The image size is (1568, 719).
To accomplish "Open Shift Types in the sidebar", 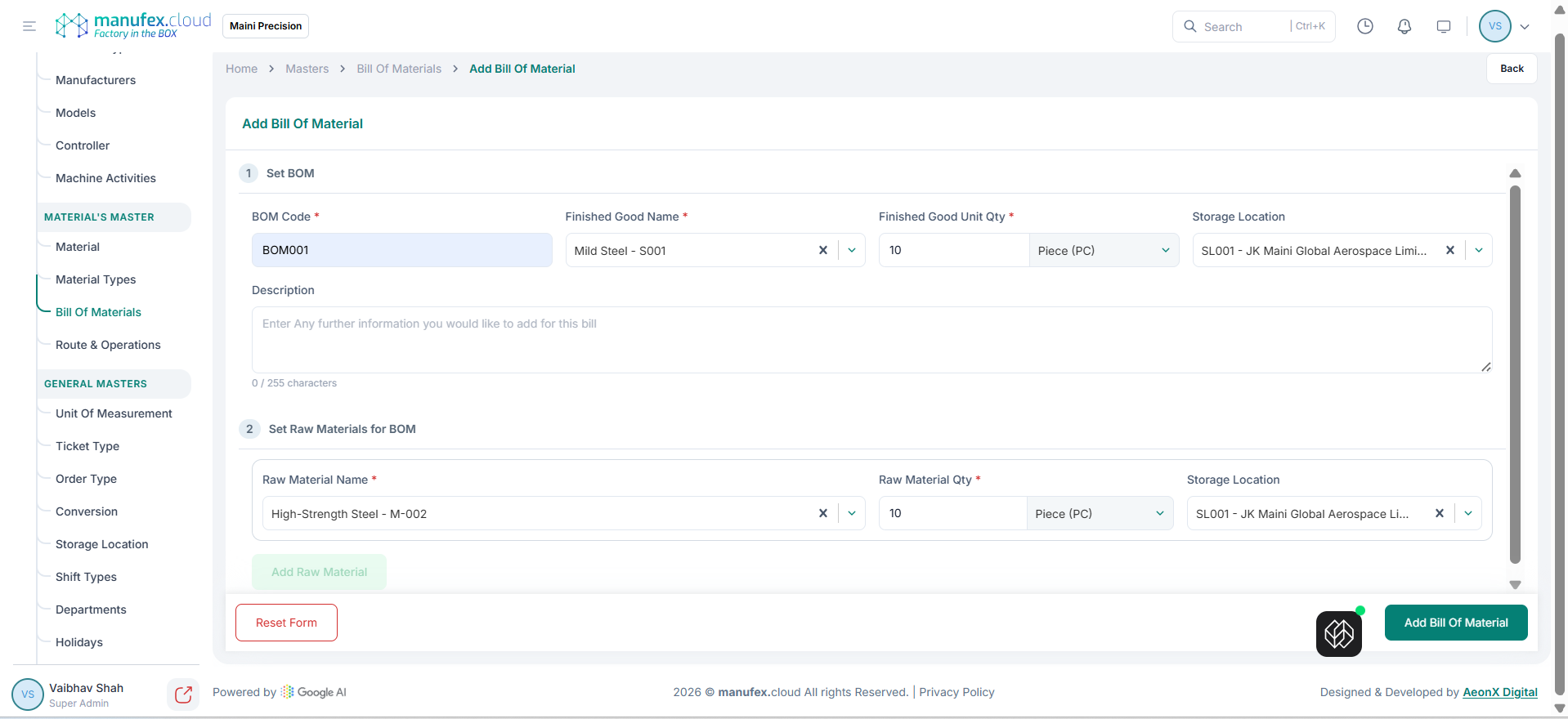I will (x=86, y=577).
